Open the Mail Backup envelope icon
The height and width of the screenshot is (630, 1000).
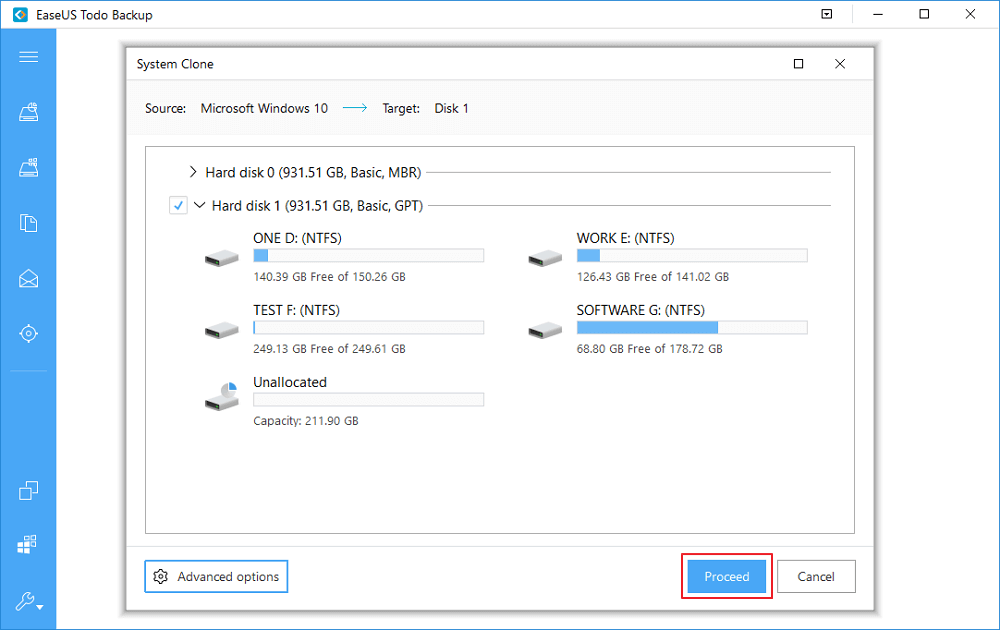28,279
